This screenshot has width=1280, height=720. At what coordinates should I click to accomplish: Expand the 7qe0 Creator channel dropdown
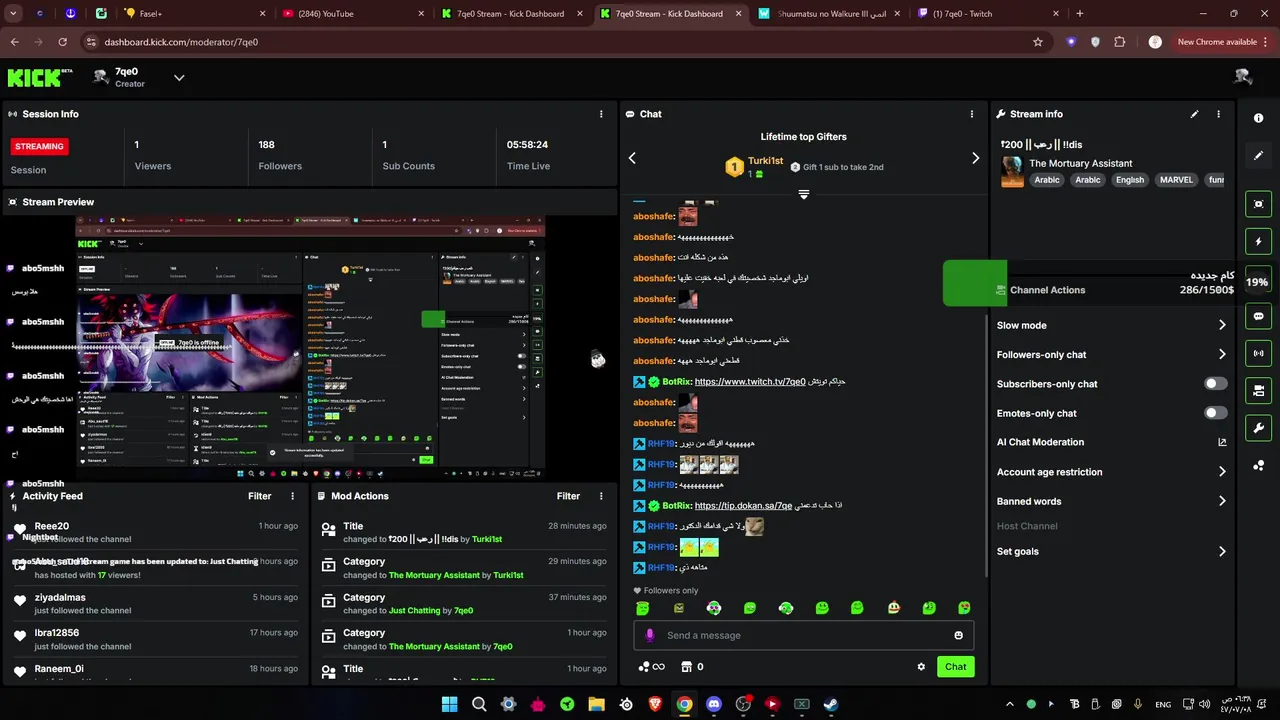pyautogui.click(x=179, y=77)
